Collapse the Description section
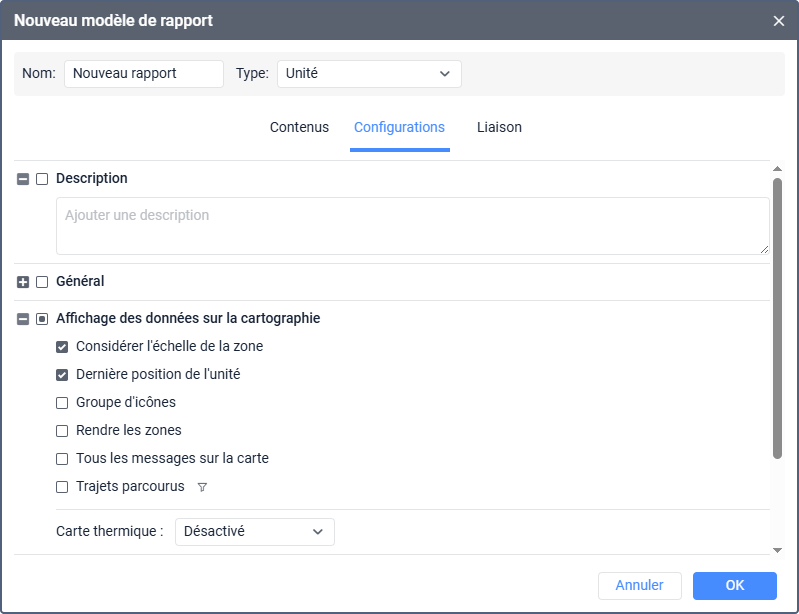Viewport: 799px width, 614px height. (23, 179)
